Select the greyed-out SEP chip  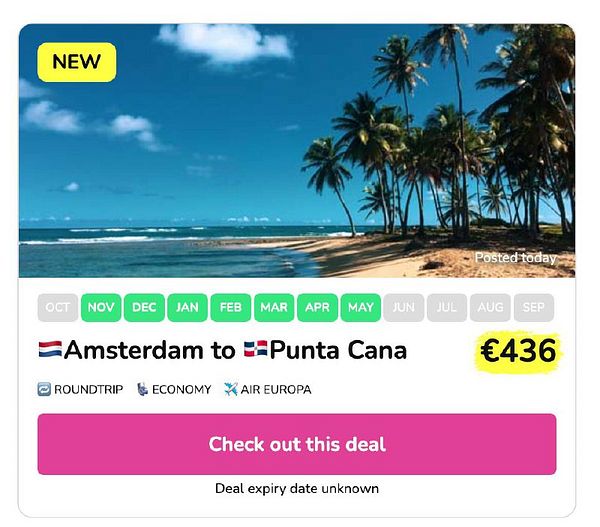(534, 307)
